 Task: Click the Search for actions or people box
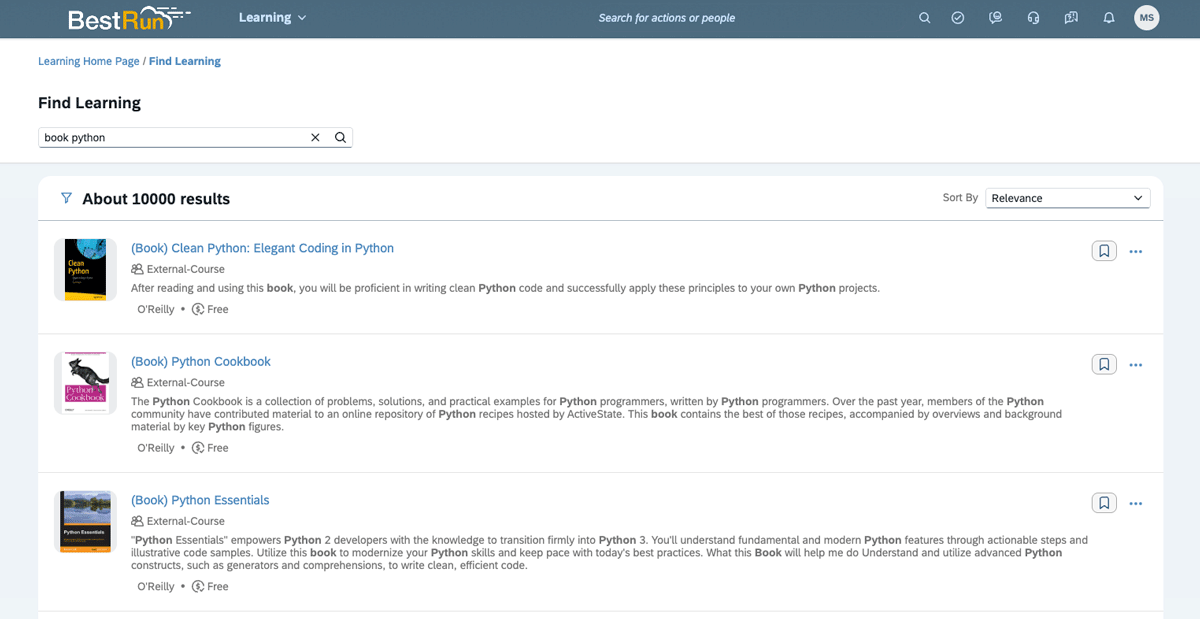pyautogui.click(x=667, y=18)
